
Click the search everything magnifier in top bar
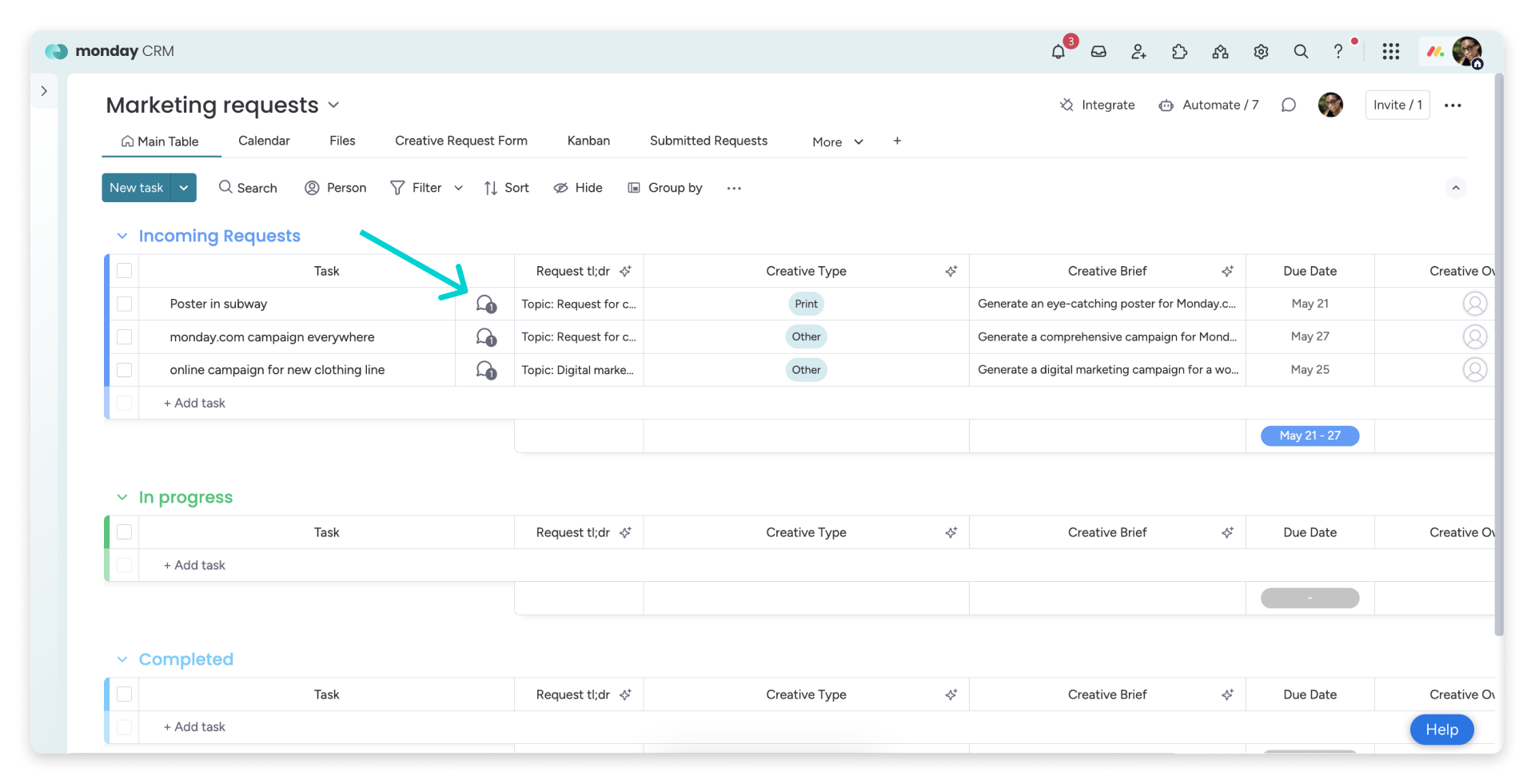[x=1301, y=52]
